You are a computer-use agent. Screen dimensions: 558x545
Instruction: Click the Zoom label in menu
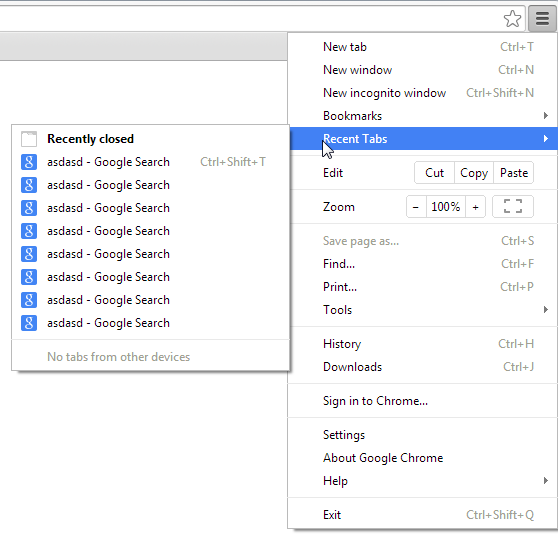(x=339, y=207)
